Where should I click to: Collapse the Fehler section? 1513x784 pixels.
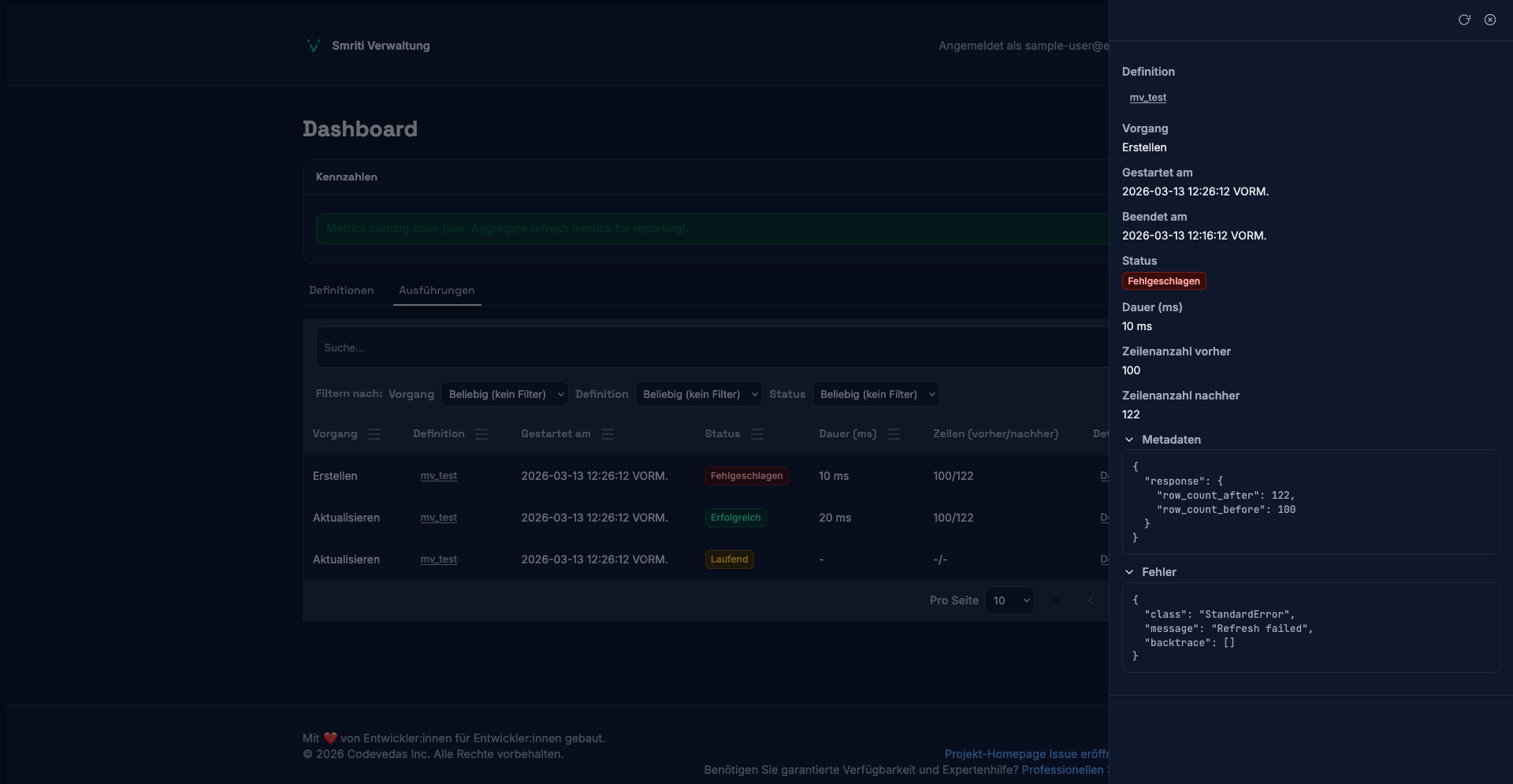pos(1129,572)
